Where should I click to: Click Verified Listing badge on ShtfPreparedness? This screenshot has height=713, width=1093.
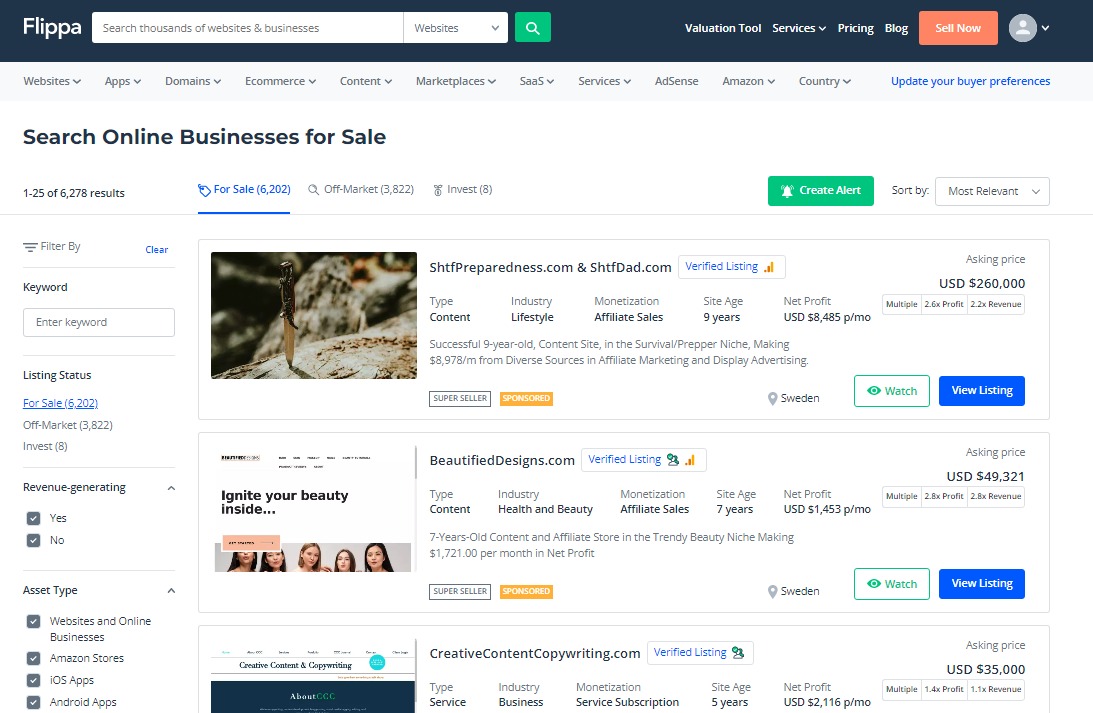(731, 267)
